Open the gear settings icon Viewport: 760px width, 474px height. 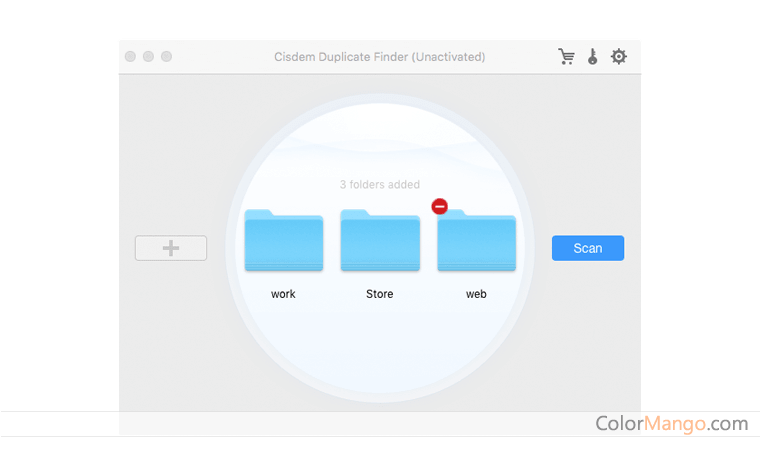(618, 57)
